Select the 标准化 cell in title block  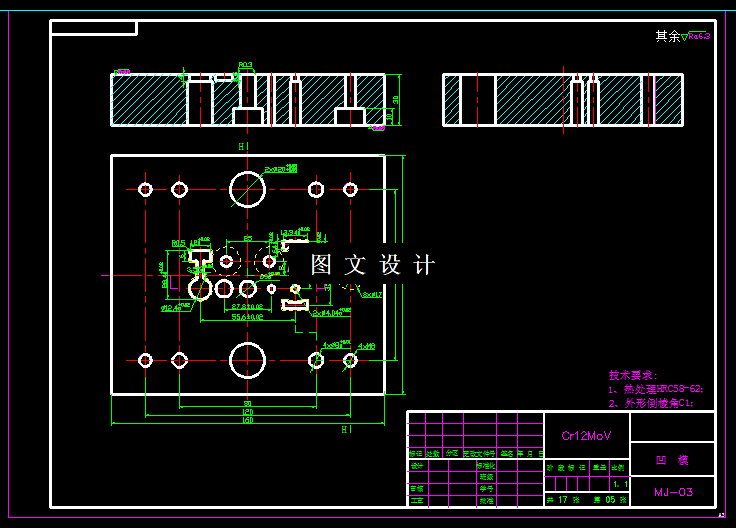click(486, 466)
